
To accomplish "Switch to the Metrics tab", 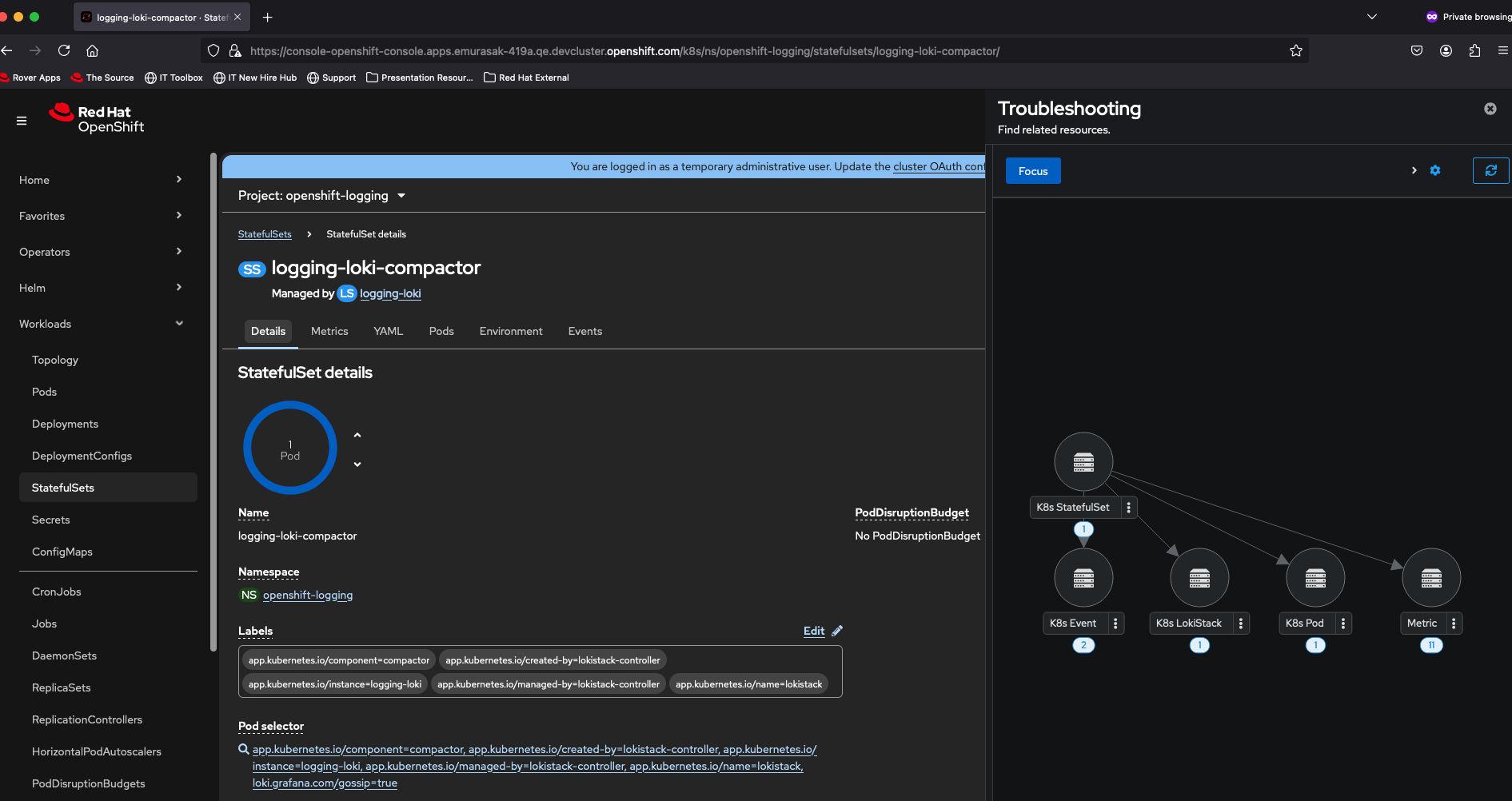I will pyautogui.click(x=329, y=331).
